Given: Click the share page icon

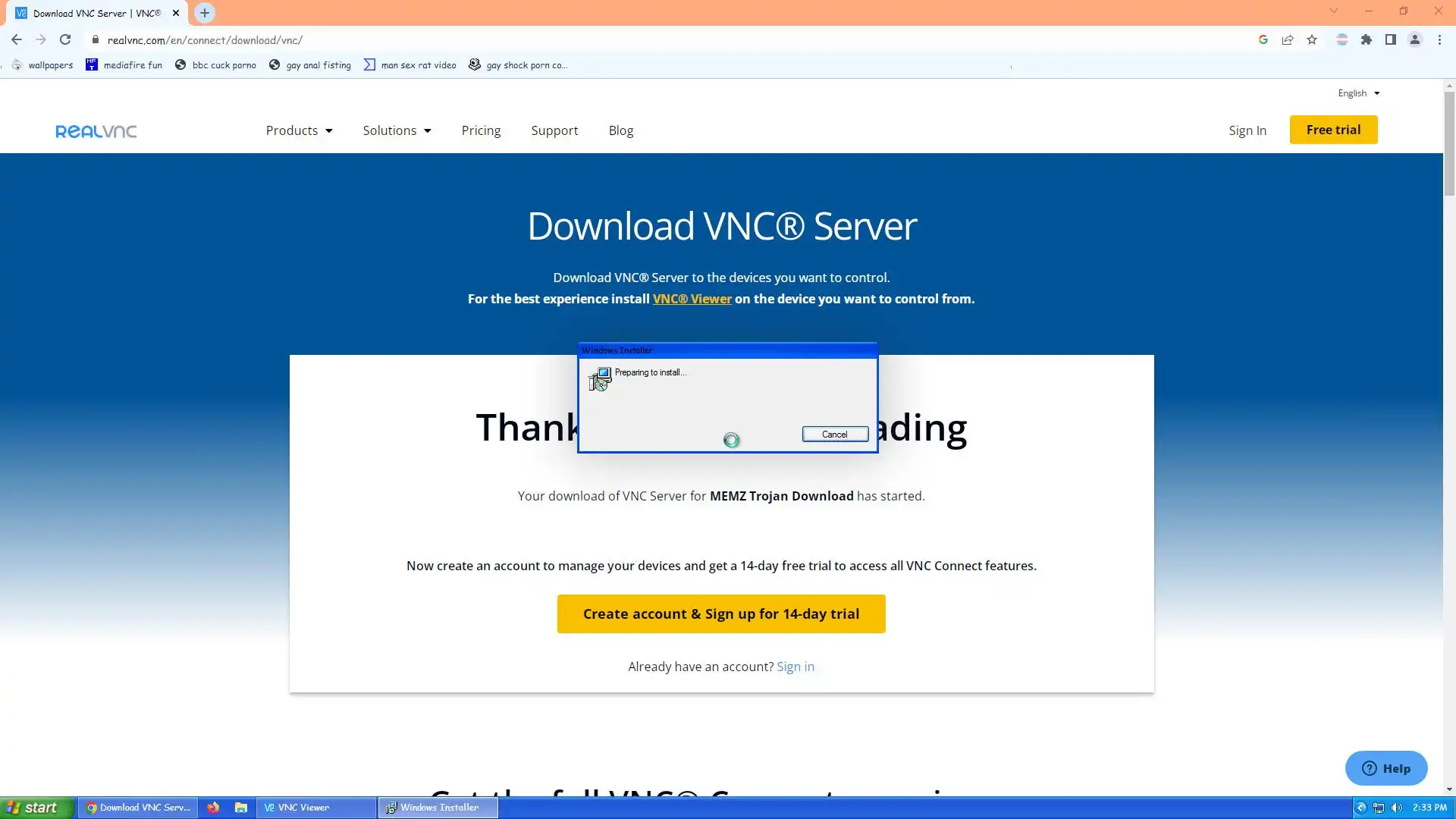Looking at the screenshot, I should click(1288, 39).
